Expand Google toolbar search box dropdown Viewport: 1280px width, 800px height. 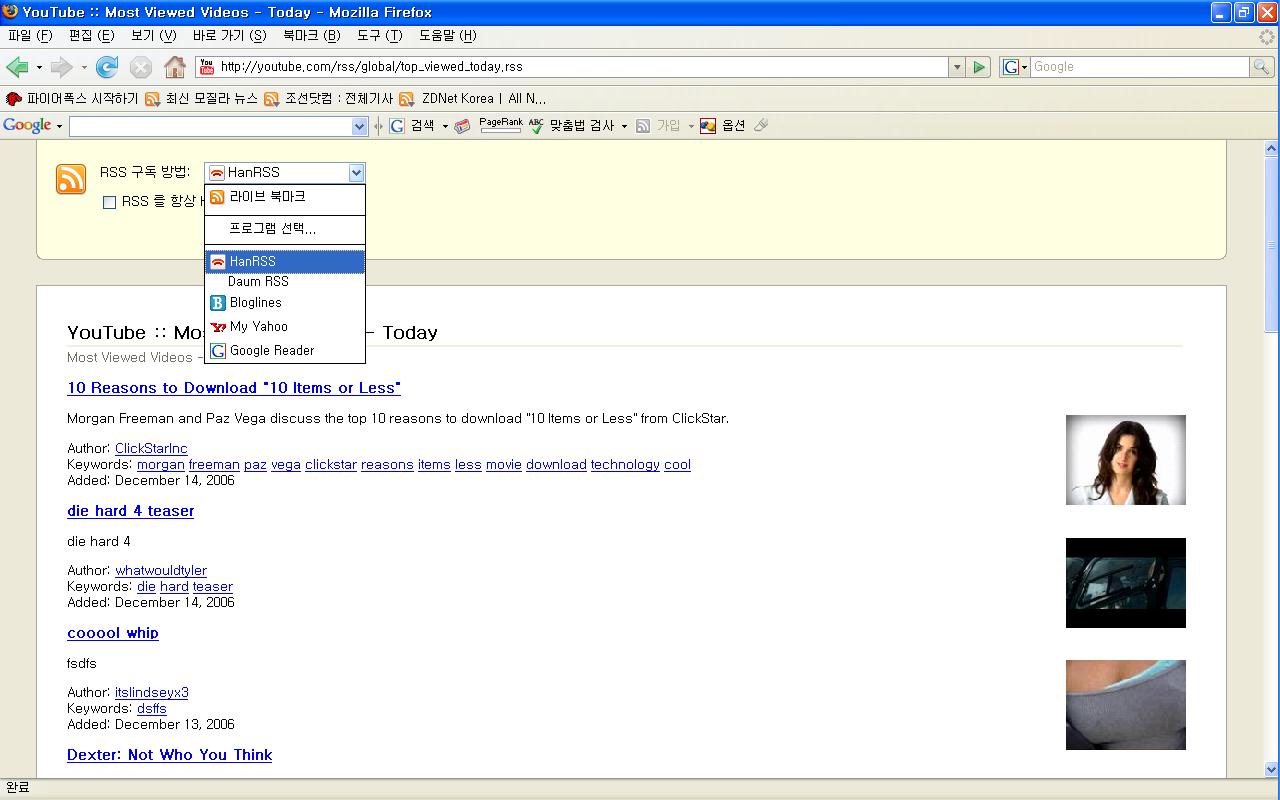[360, 126]
